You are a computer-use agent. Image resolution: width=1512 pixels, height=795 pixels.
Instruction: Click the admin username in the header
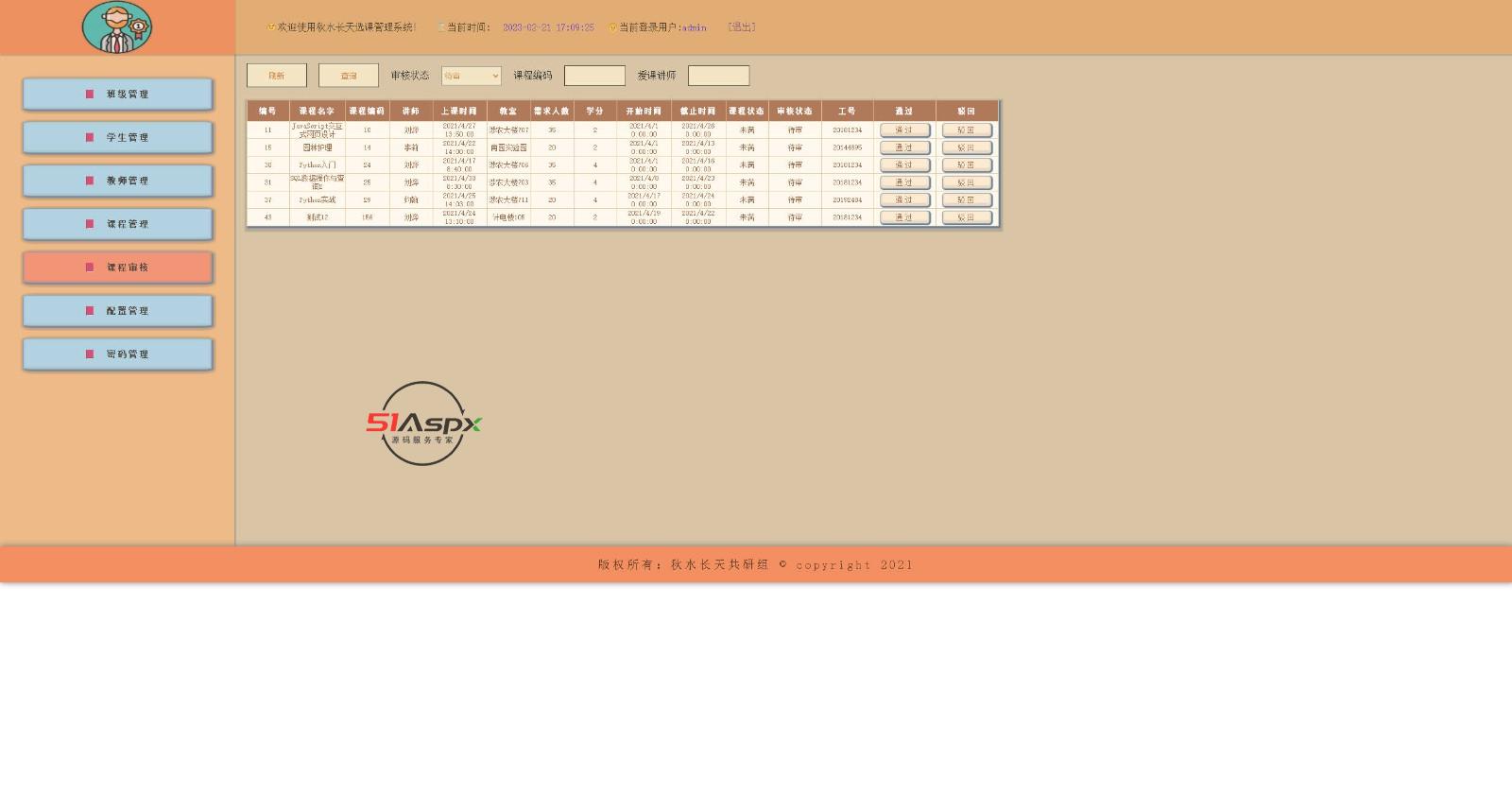pos(695,28)
